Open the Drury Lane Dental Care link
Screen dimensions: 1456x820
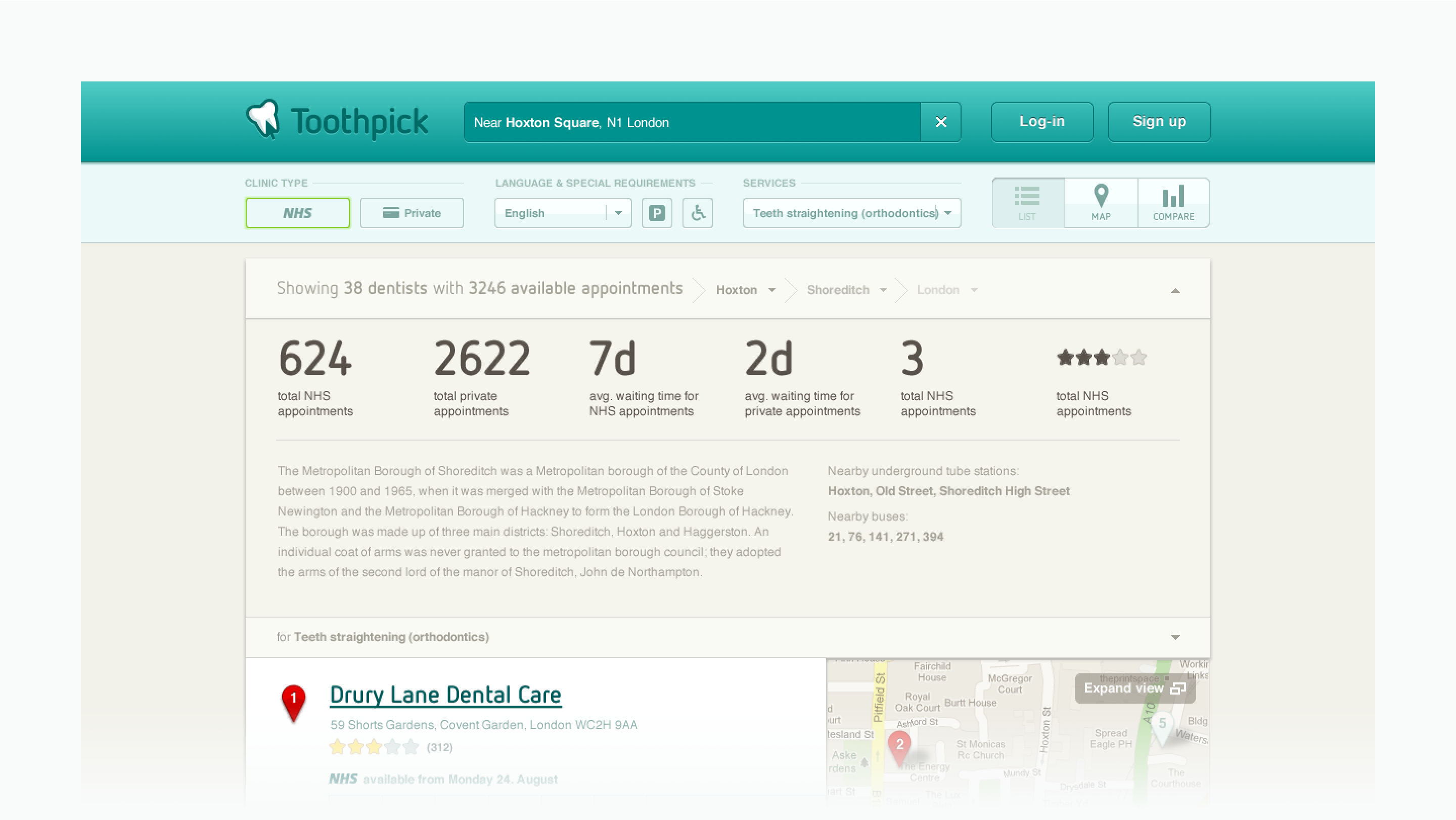(x=445, y=695)
